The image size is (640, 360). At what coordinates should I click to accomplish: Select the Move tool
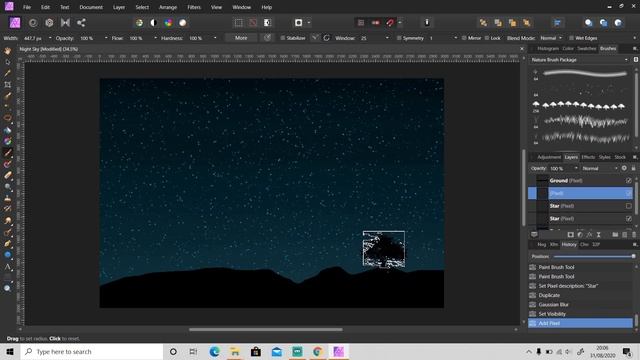[x=8, y=62]
